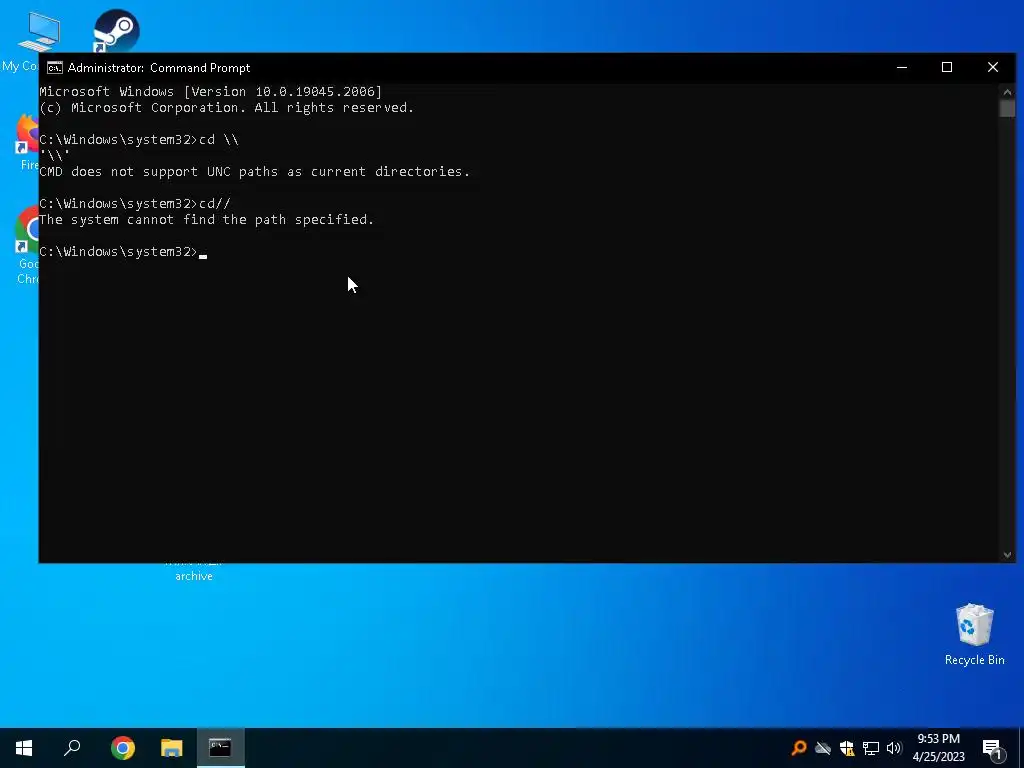Click the 'cd \\' command line
The image size is (1024, 768).
point(139,140)
